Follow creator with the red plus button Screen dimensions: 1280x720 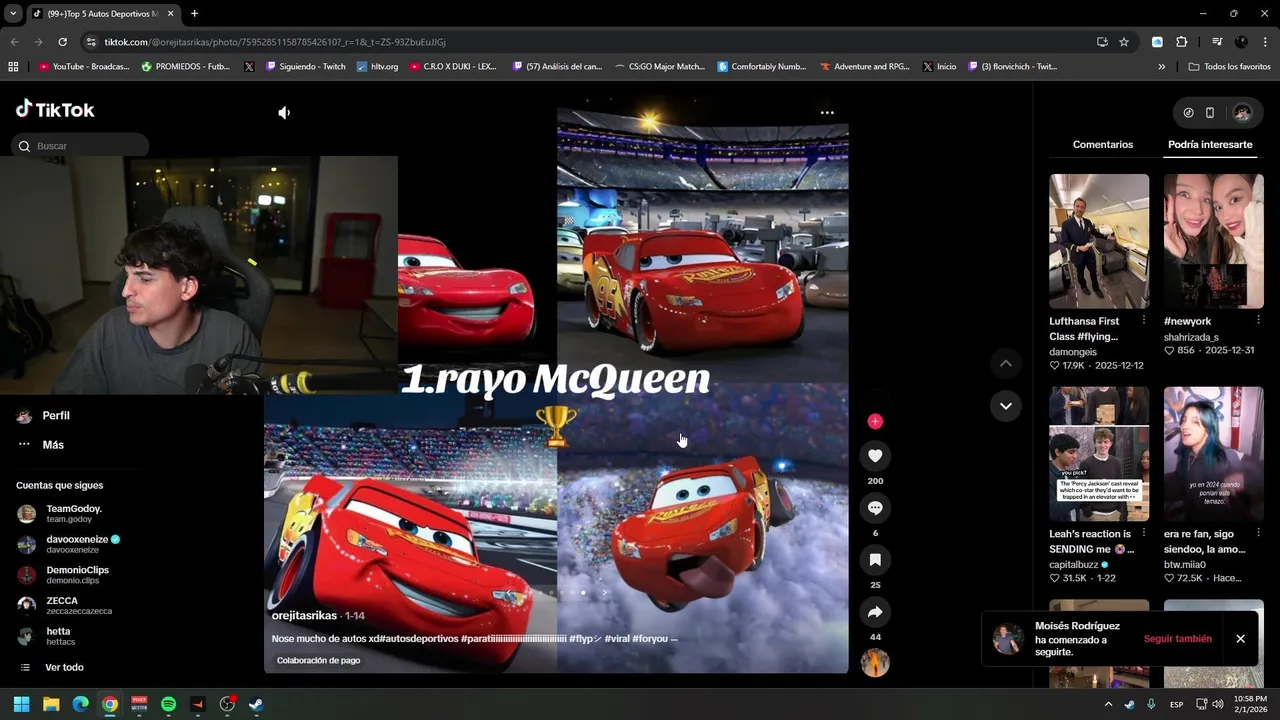[x=875, y=421]
